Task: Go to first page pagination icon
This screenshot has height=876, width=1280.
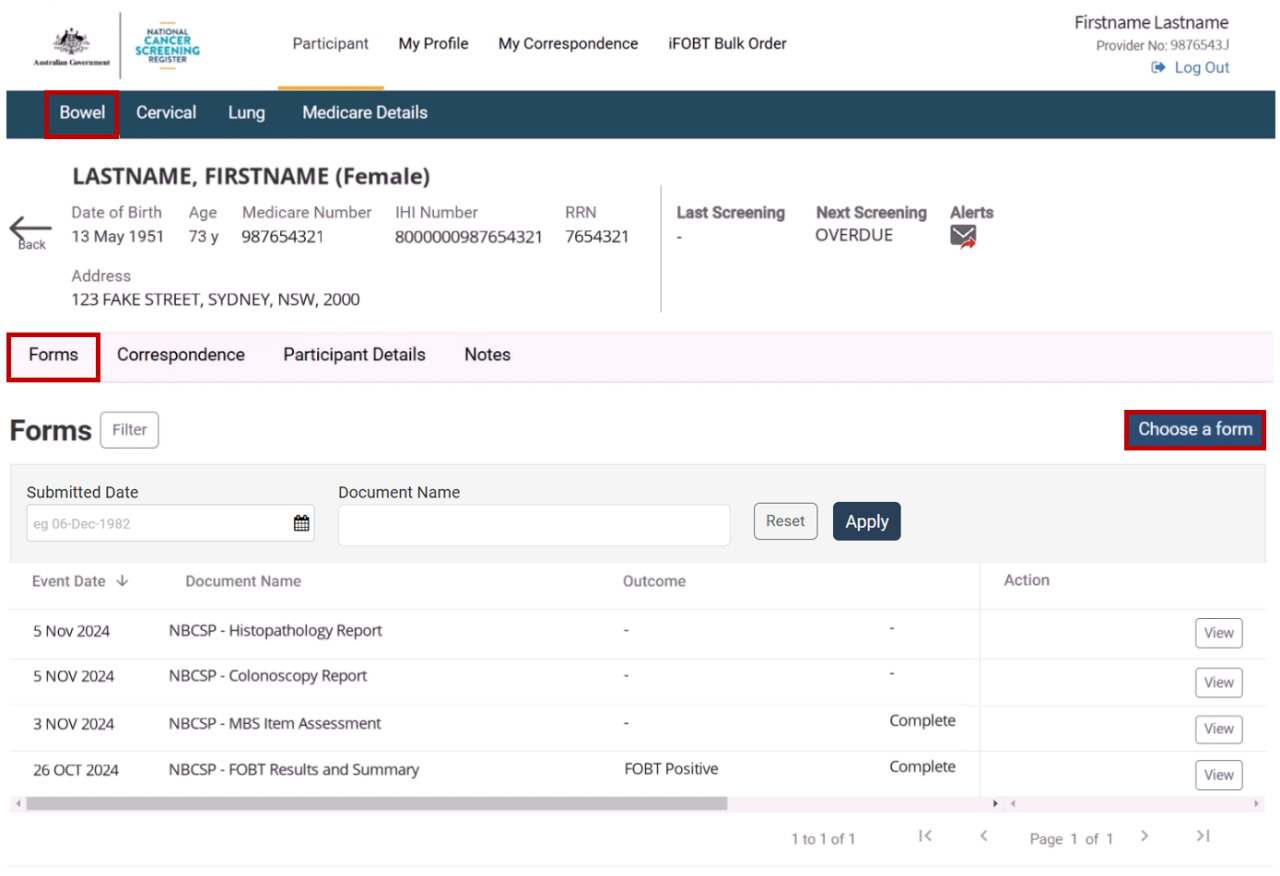Action: coord(925,836)
